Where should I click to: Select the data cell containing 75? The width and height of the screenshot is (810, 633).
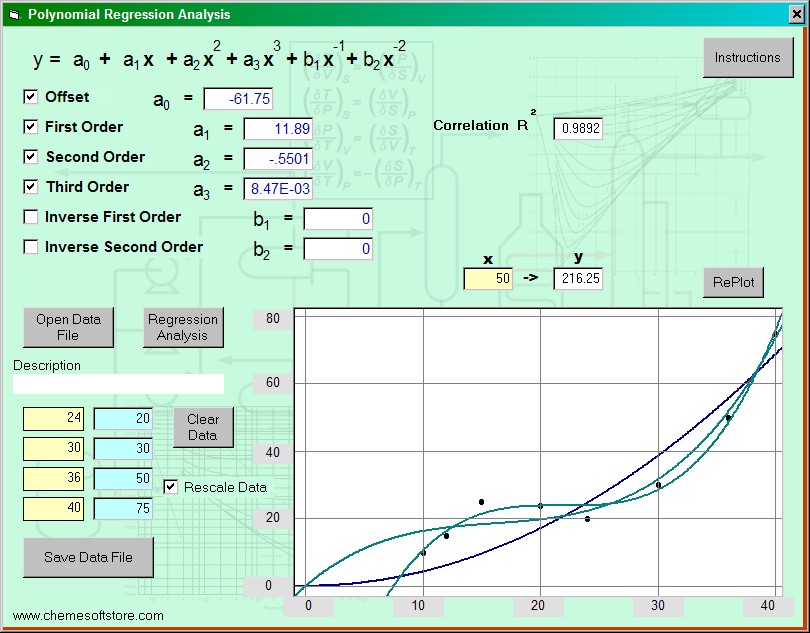[x=123, y=509]
